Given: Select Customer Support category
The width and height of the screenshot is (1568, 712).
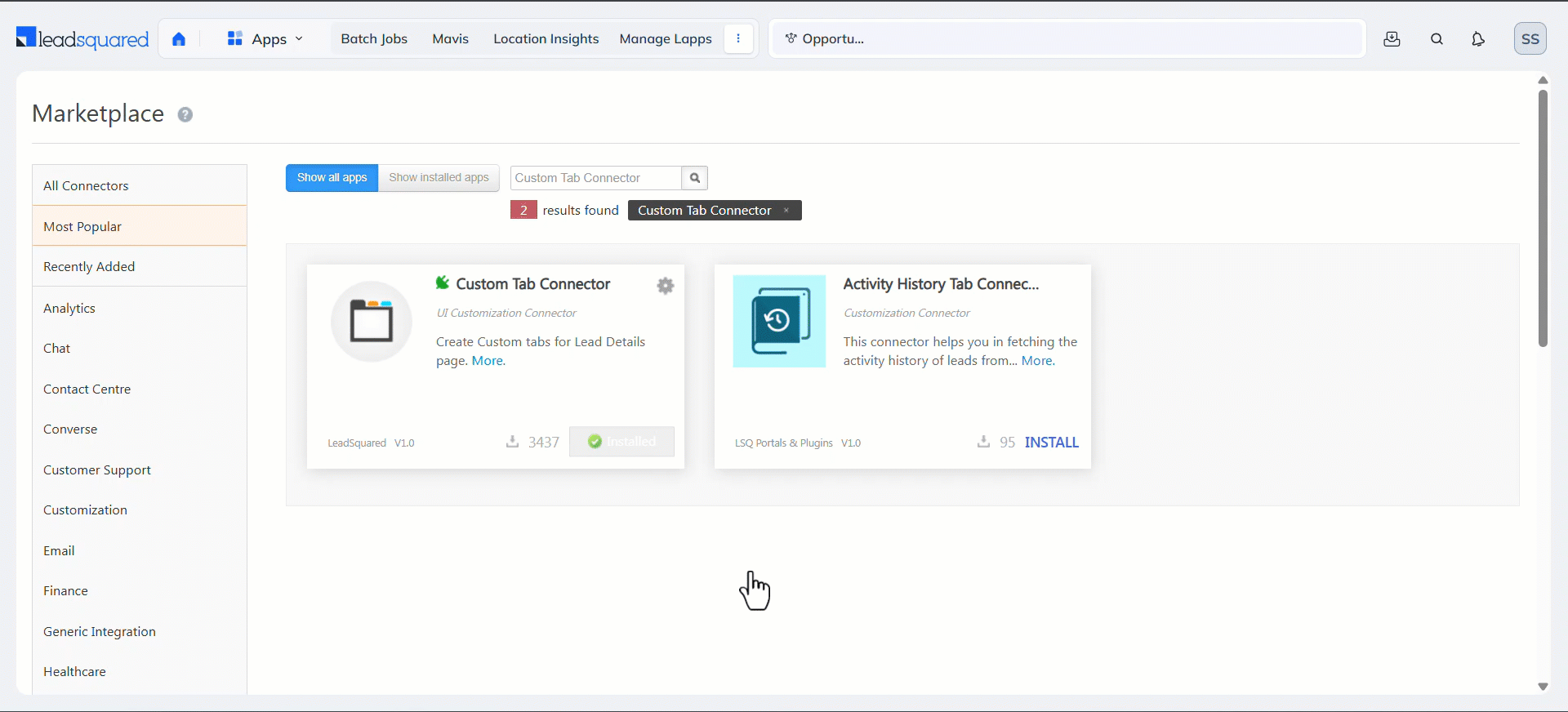Looking at the screenshot, I should click(140, 469).
